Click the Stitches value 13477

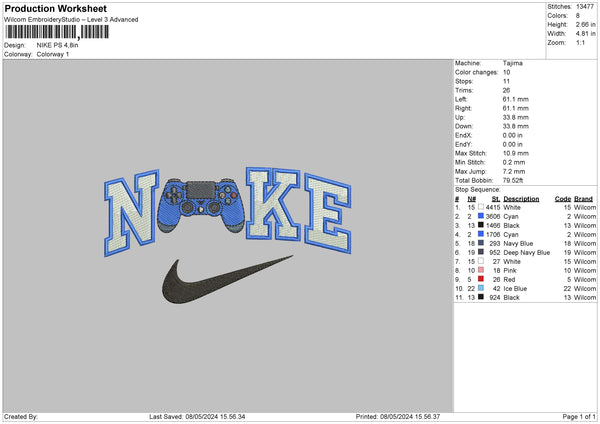pos(585,7)
